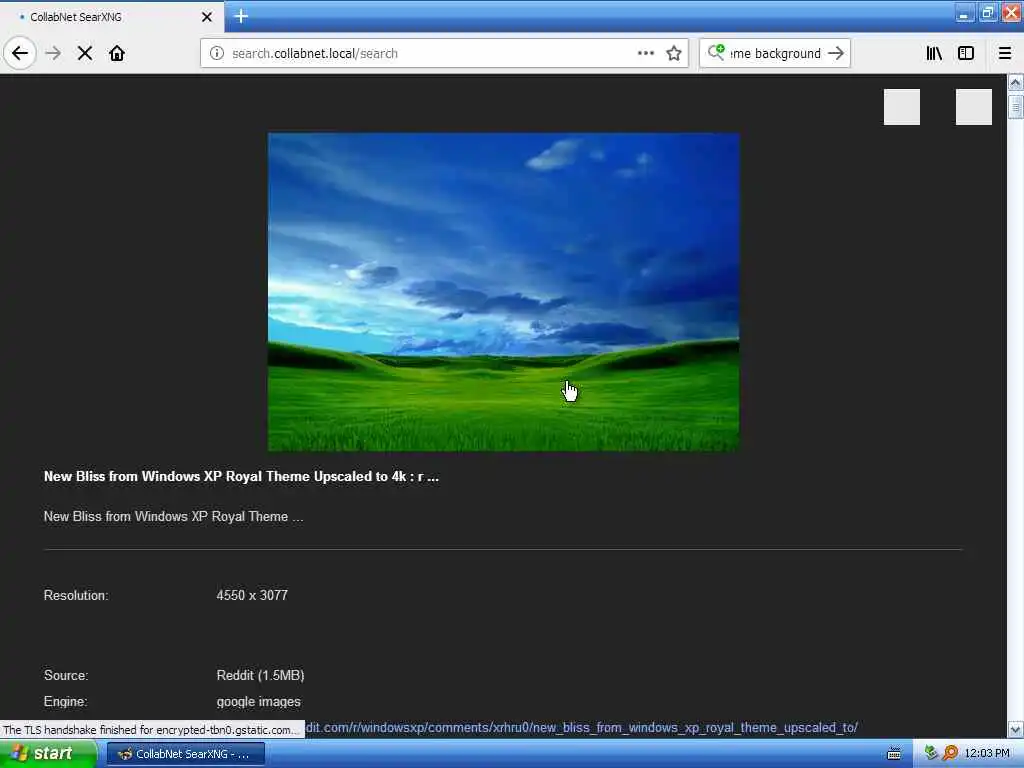This screenshot has height=768, width=1024.
Task: Click the 12:03 PM system clock
Action: [x=987, y=754]
